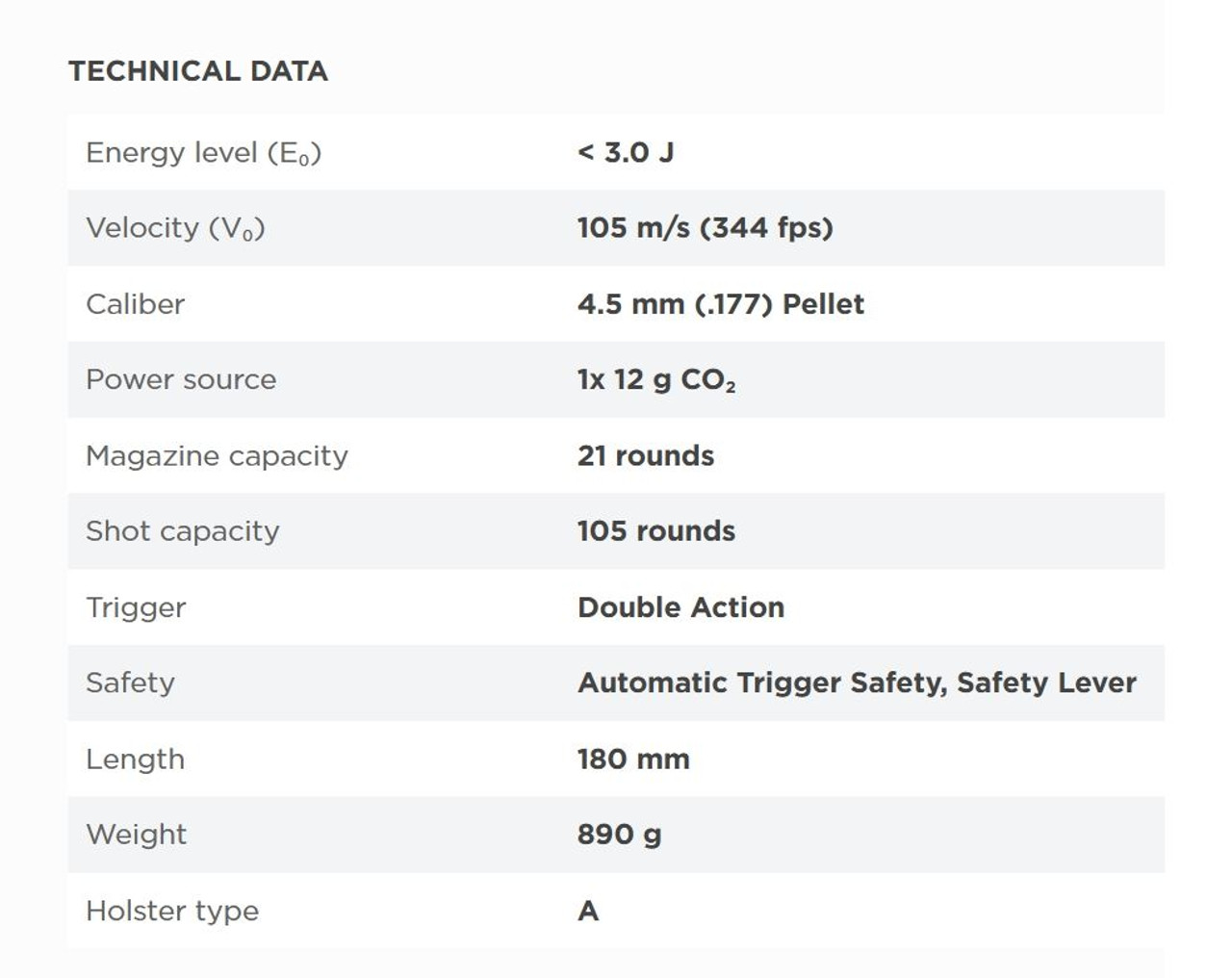
Task: Select the Caliber label
Action: tap(135, 304)
